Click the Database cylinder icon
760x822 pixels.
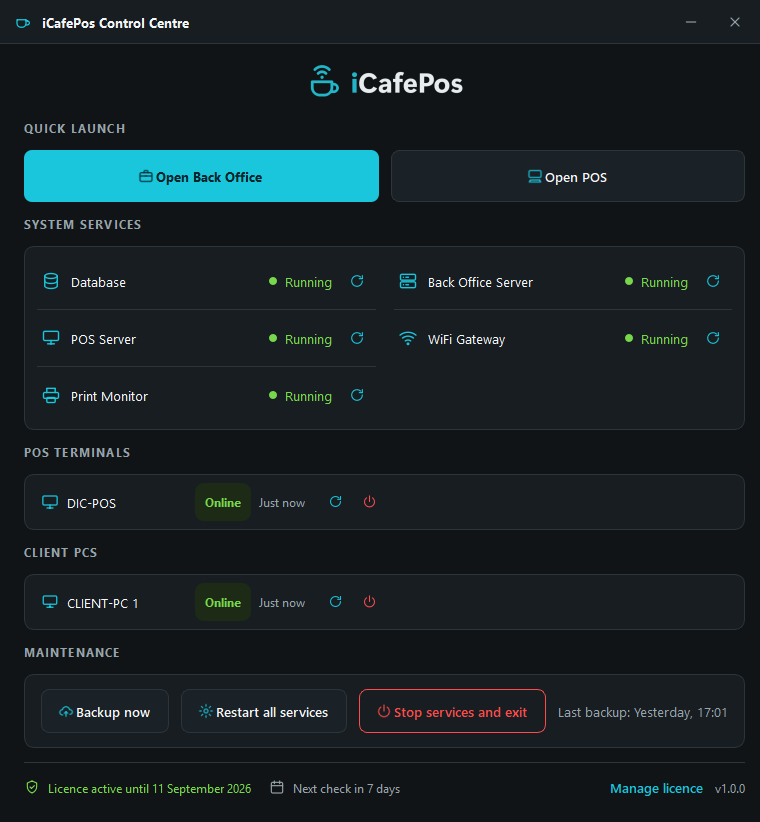tap(51, 282)
